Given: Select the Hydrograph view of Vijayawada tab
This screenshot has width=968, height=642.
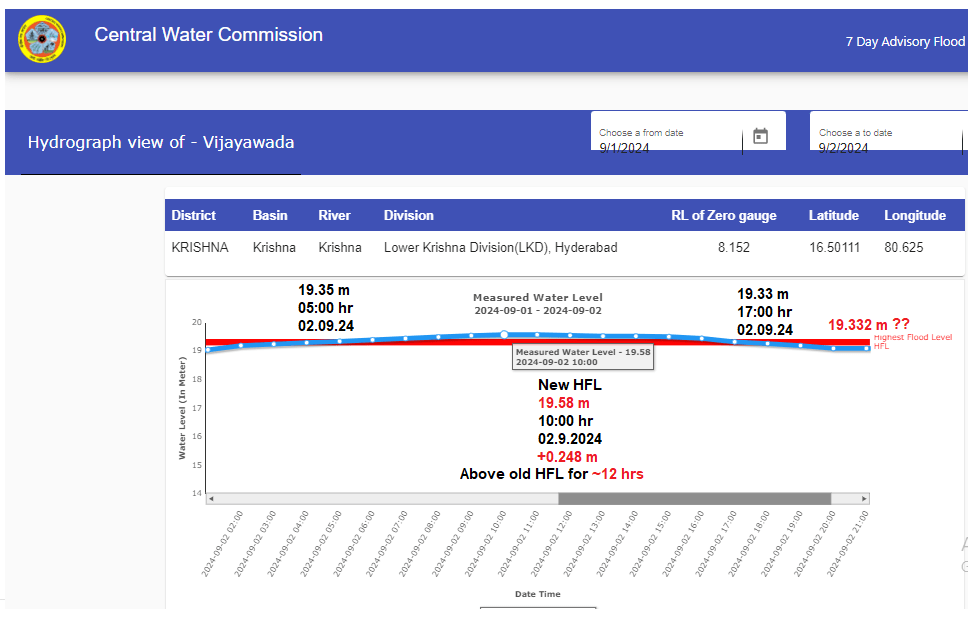Looking at the screenshot, I should [x=161, y=142].
